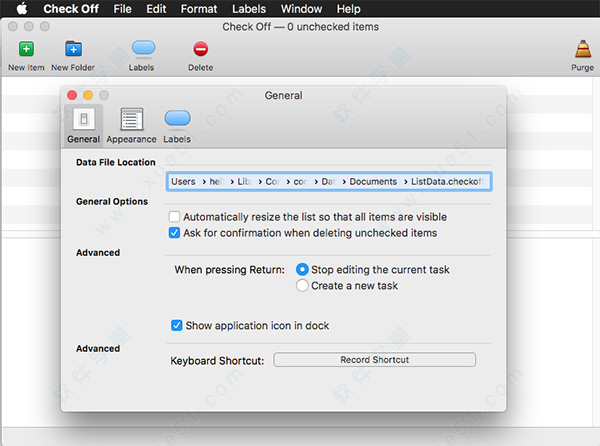Viewport: 600px width, 446px height.
Task: Click ListData.checkoff in the path bar
Action: pyautogui.click(x=447, y=181)
